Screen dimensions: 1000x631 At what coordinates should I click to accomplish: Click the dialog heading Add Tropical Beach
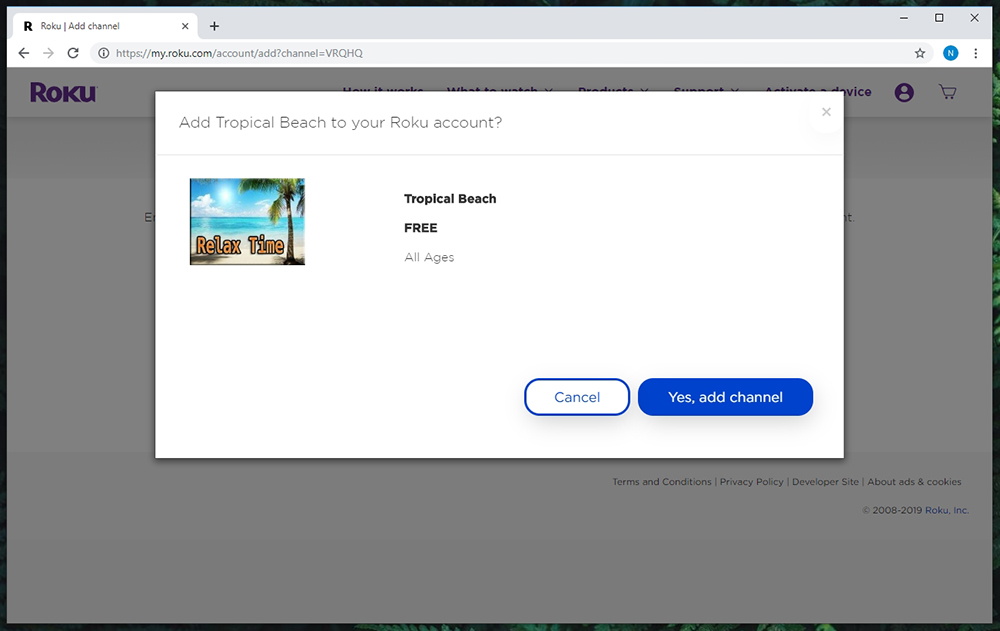[340, 122]
